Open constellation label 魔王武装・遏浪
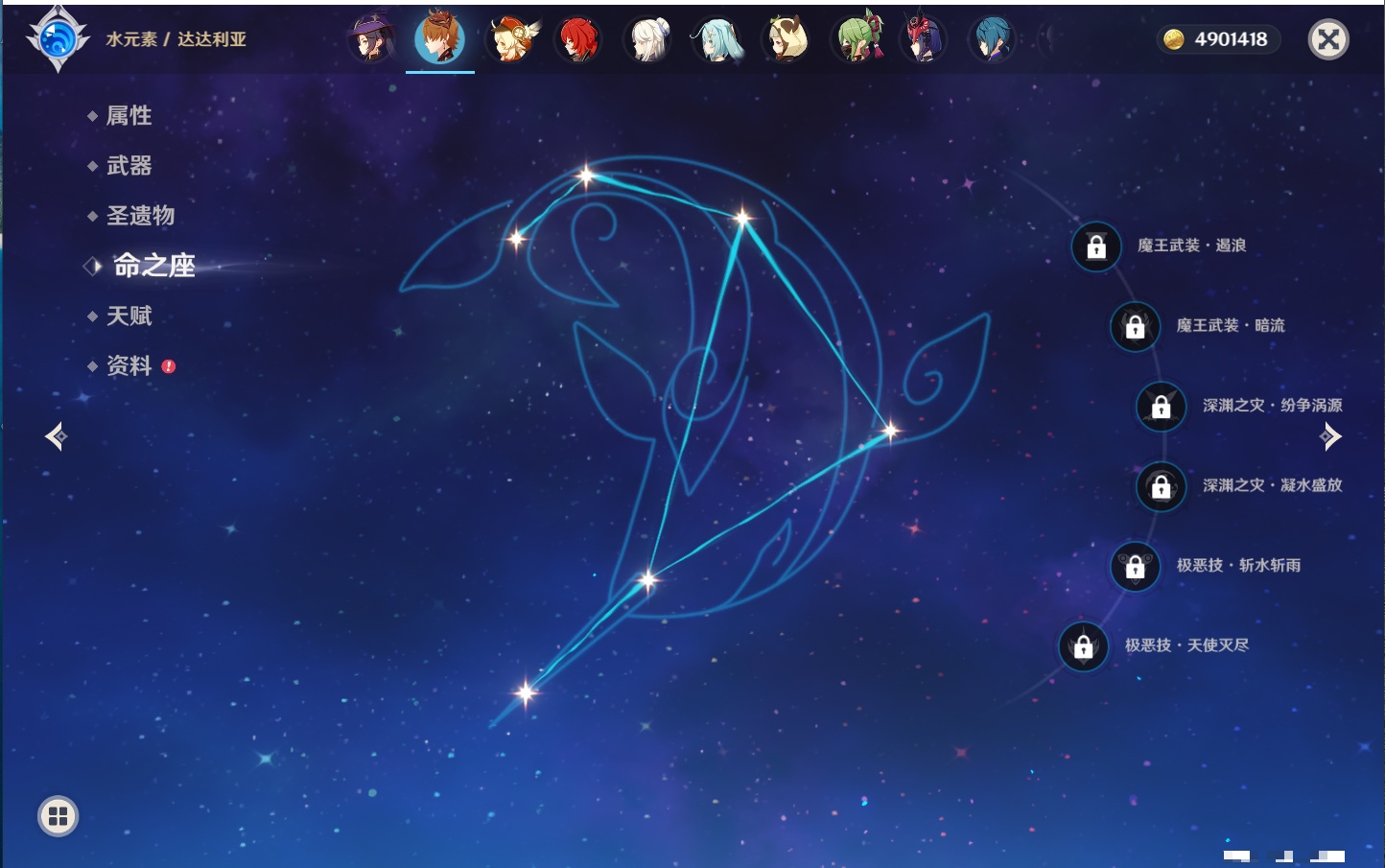Image resolution: width=1385 pixels, height=868 pixels. [x=1191, y=246]
